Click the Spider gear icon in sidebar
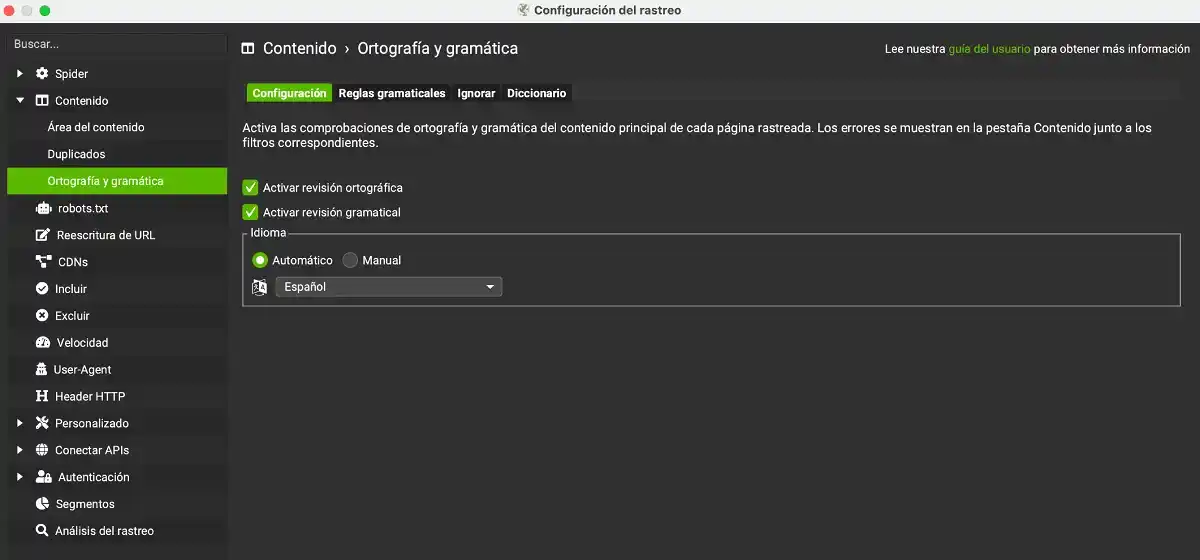This screenshot has height=560, width=1200. (x=42, y=74)
